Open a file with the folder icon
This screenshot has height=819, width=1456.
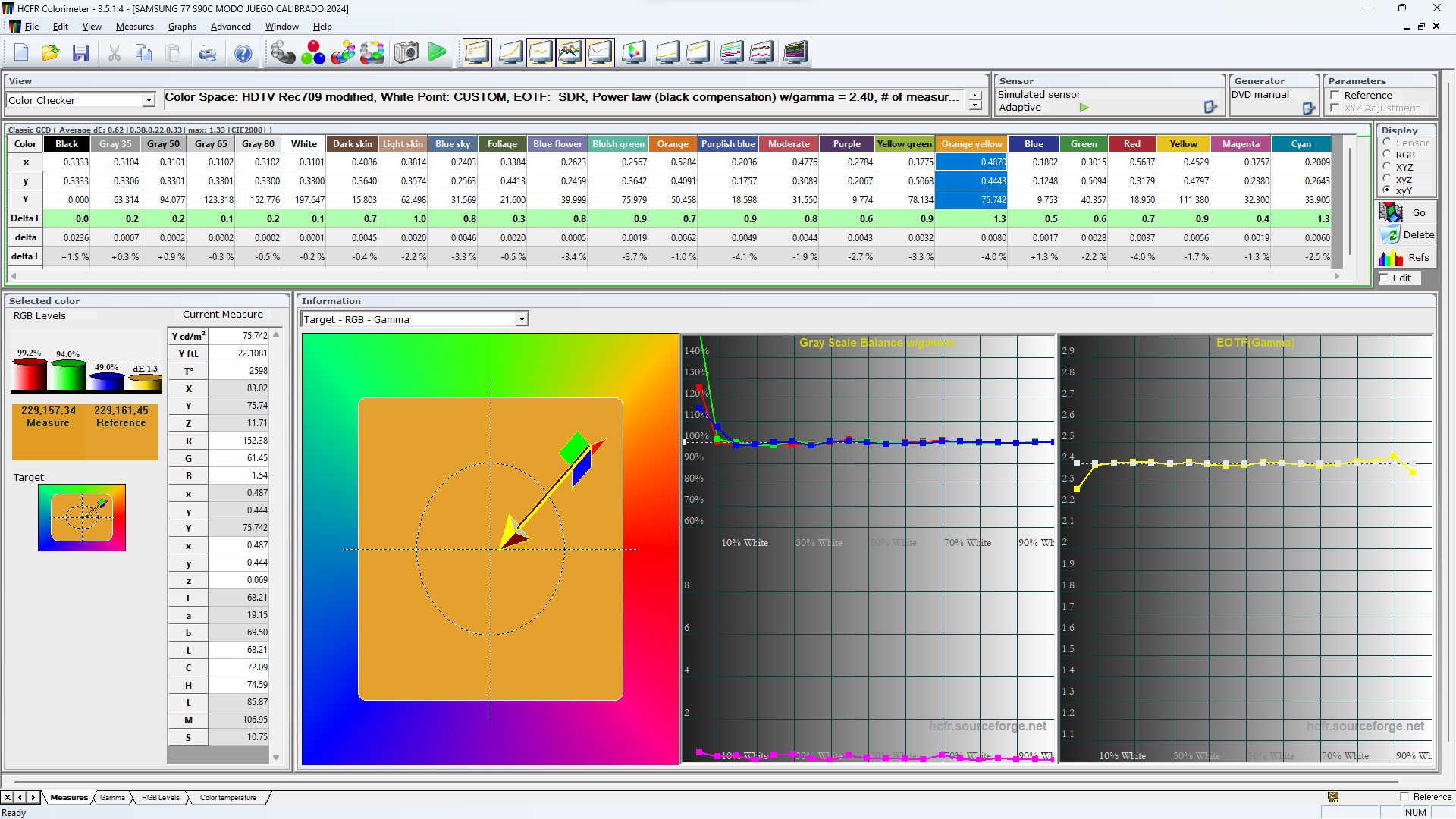pos(51,53)
